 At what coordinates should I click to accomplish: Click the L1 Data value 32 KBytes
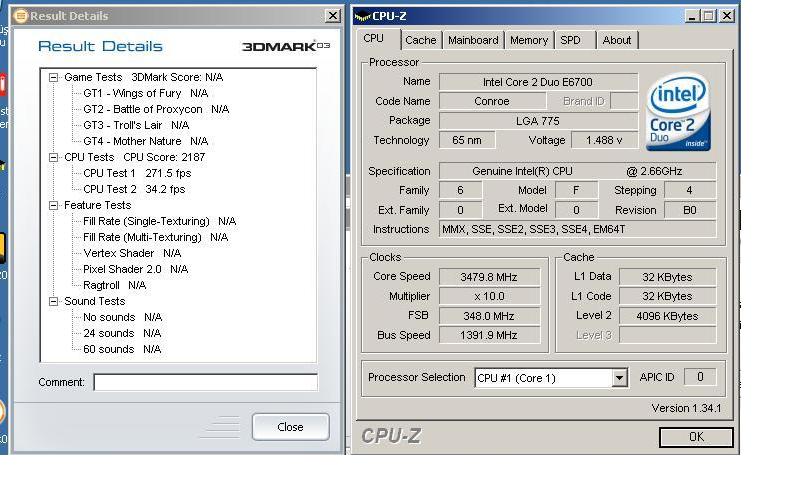[x=667, y=277]
